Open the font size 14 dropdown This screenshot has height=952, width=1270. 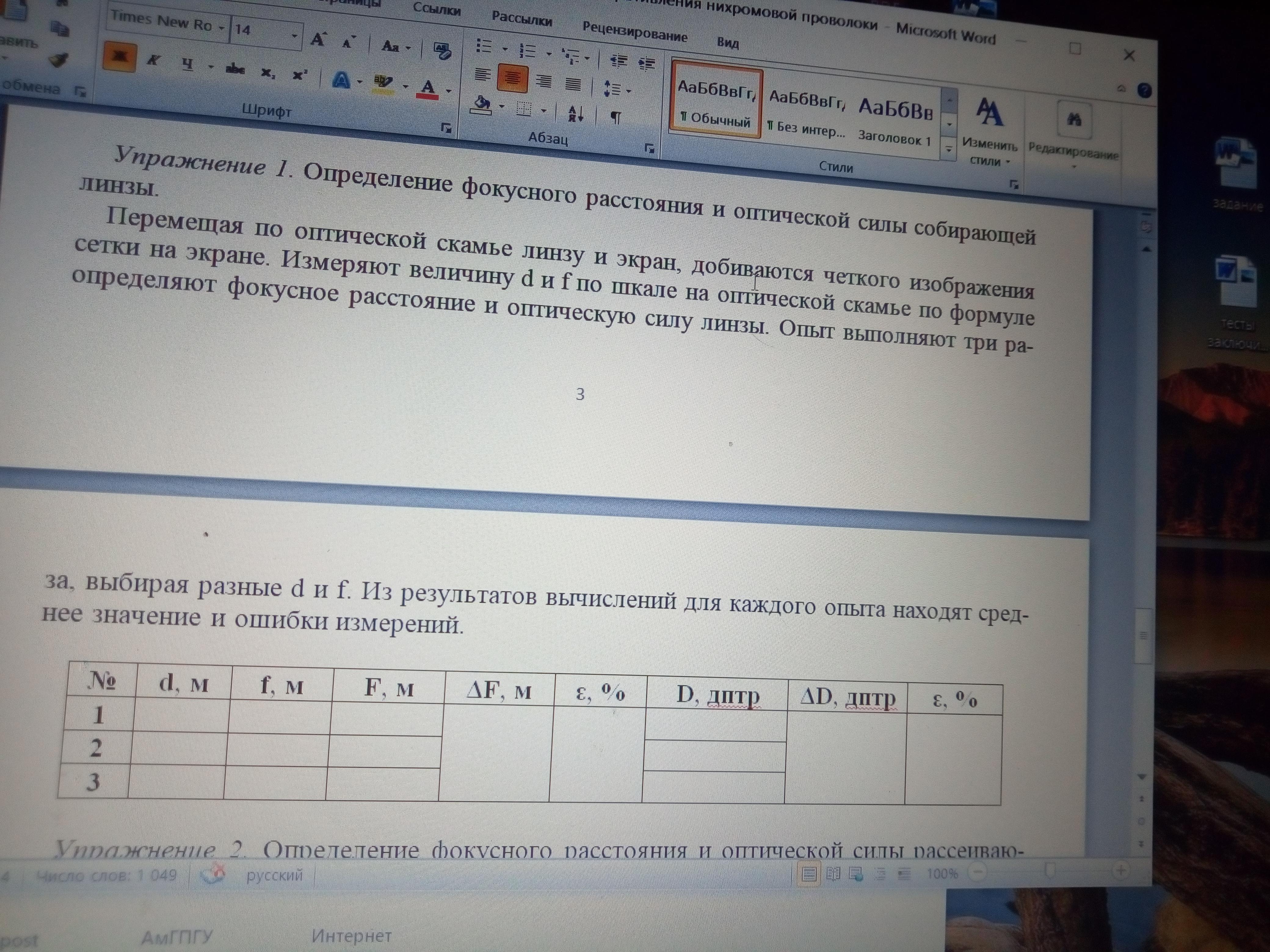point(295,37)
